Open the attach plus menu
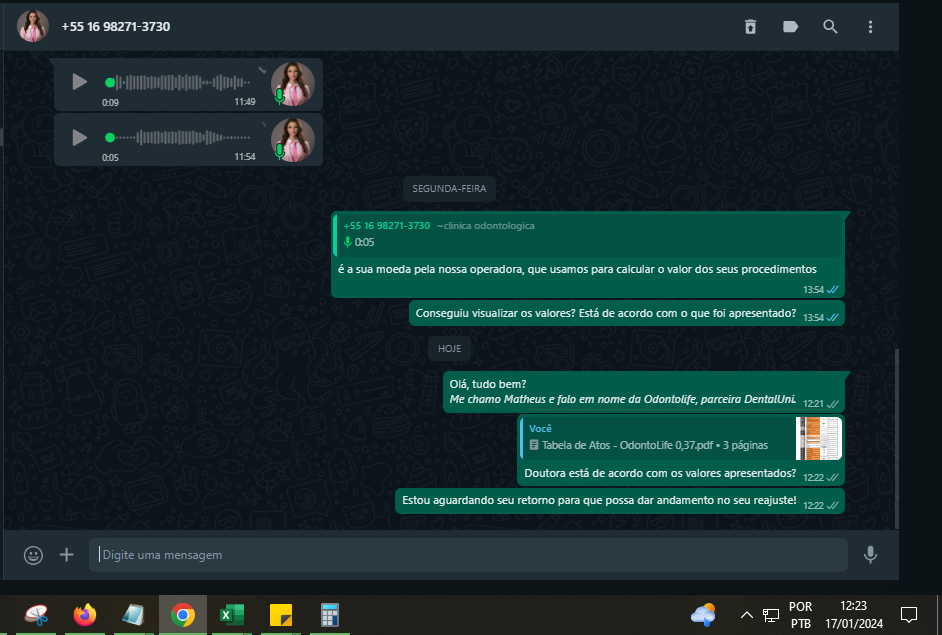The height and width of the screenshot is (635, 942). point(67,554)
